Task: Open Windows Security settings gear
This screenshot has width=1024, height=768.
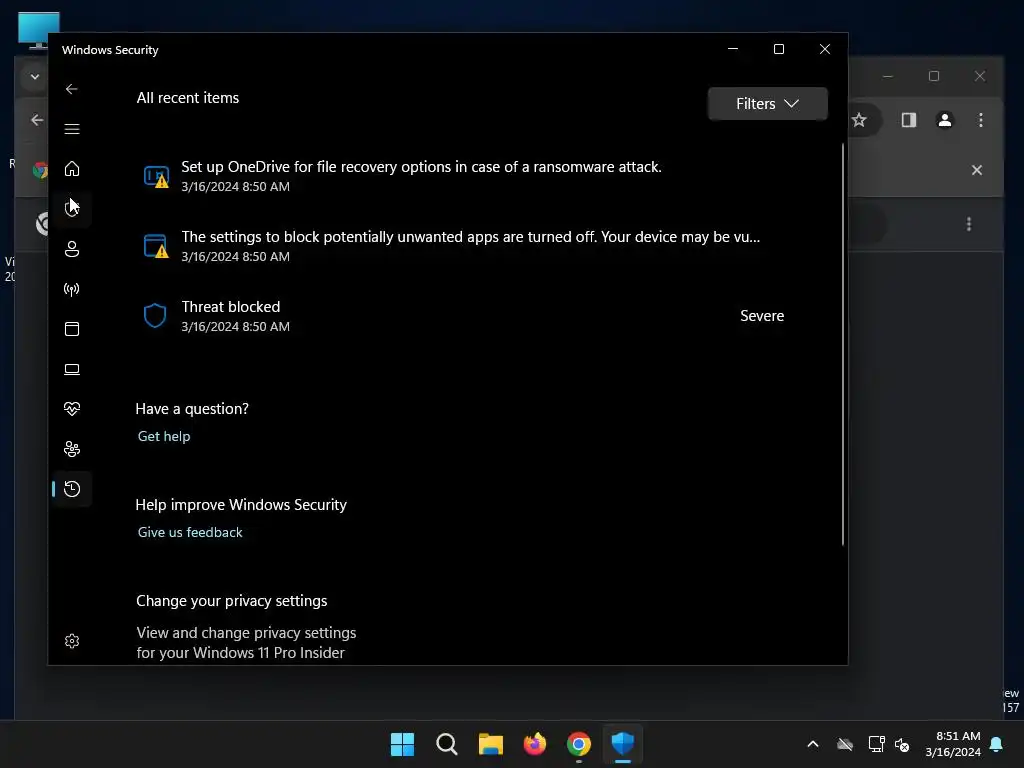Action: point(72,641)
